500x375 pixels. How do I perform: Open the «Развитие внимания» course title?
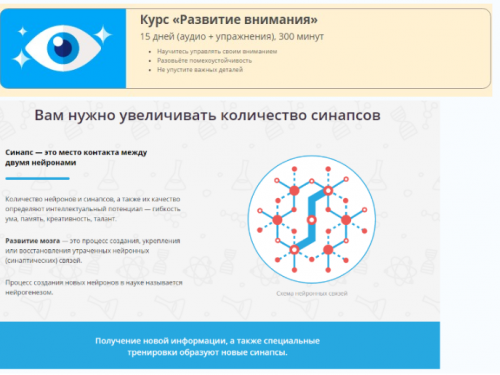pos(229,19)
